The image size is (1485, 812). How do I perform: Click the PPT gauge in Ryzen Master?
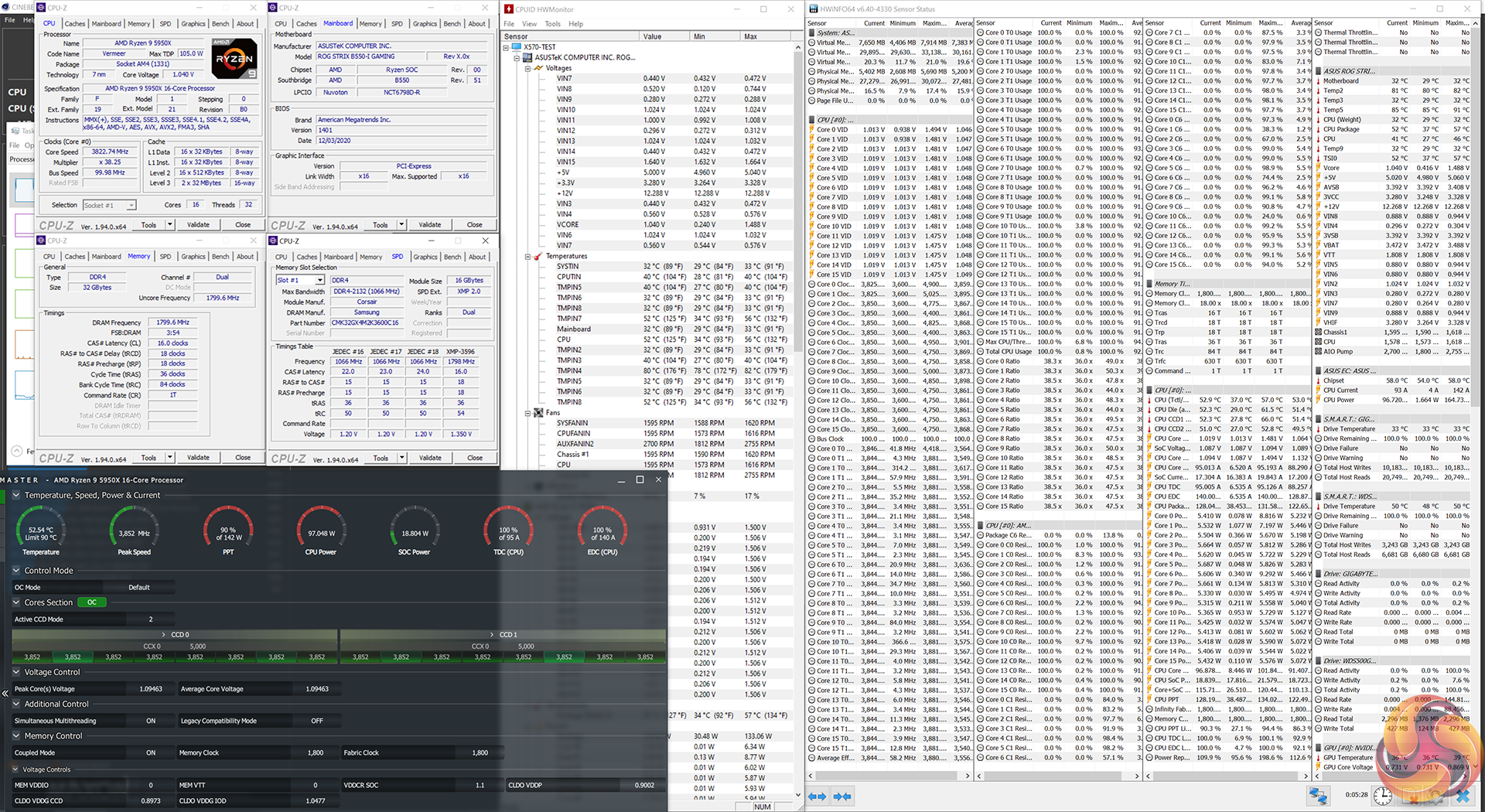(x=228, y=530)
